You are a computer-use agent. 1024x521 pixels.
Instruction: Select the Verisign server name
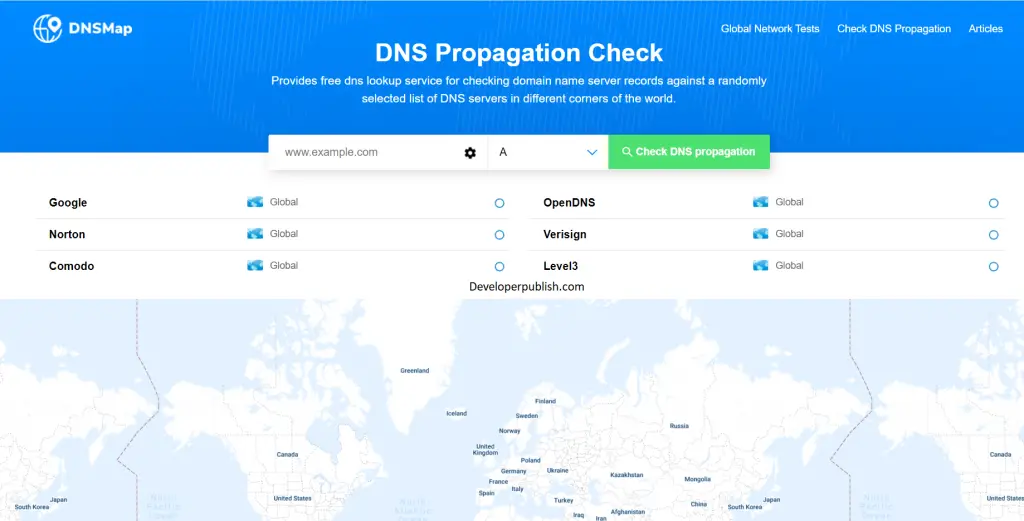565,234
